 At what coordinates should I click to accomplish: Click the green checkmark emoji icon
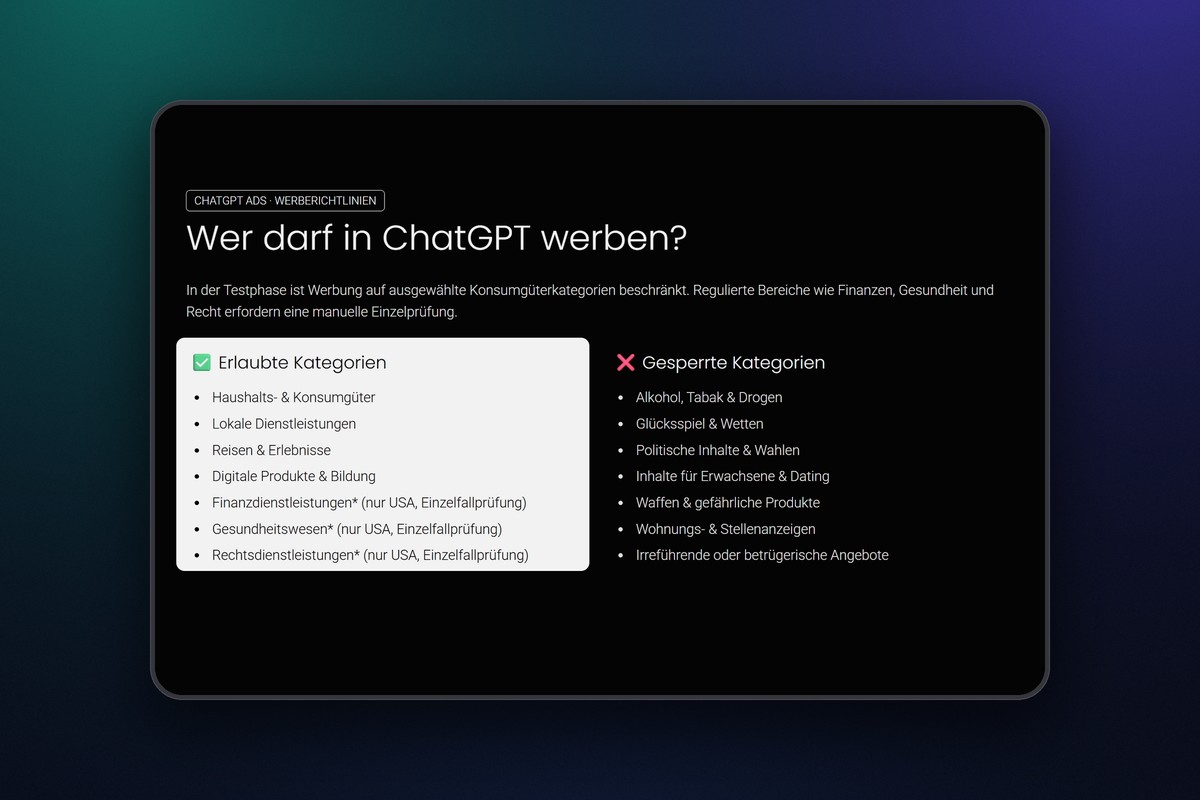[x=202, y=363]
